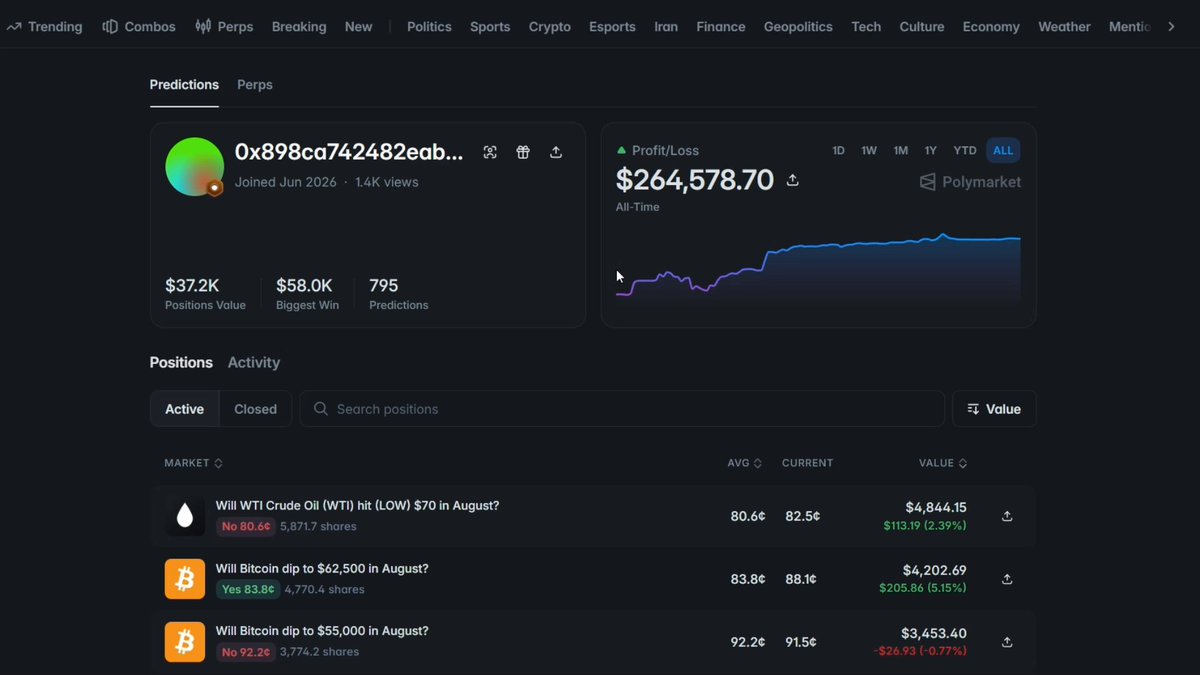The image size is (1200, 675).
Task: Click the share icon beside wallet address
Action: click(556, 152)
